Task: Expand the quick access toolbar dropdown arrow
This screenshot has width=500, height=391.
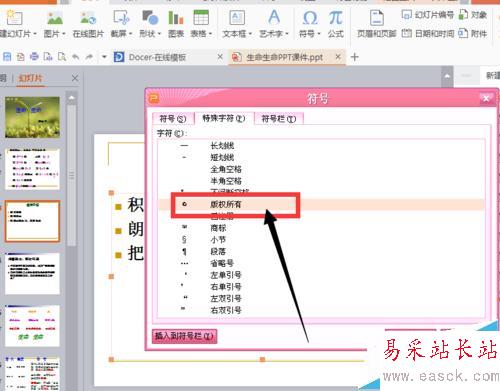Action: [104, 57]
